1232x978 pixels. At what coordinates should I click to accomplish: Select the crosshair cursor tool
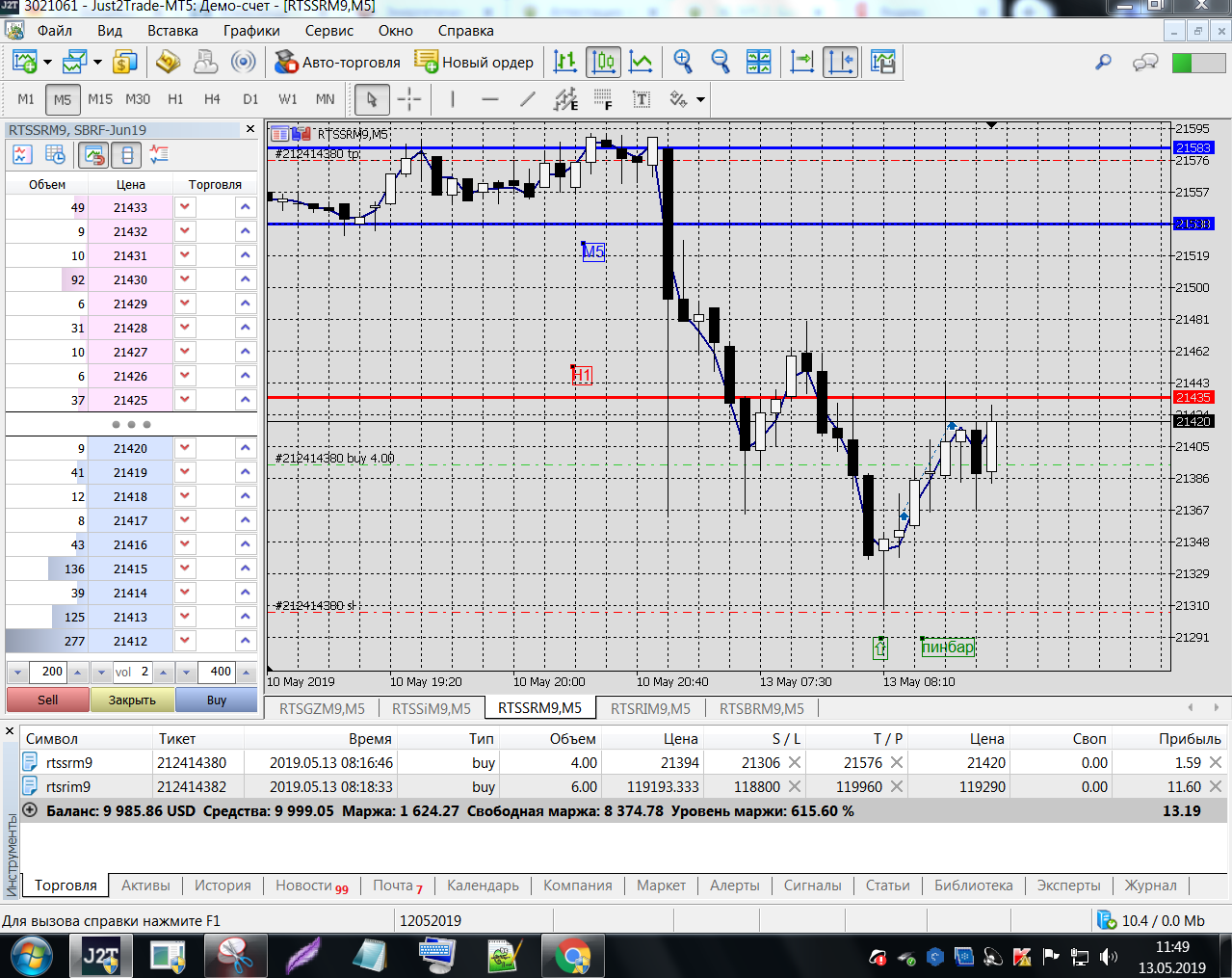click(x=409, y=99)
